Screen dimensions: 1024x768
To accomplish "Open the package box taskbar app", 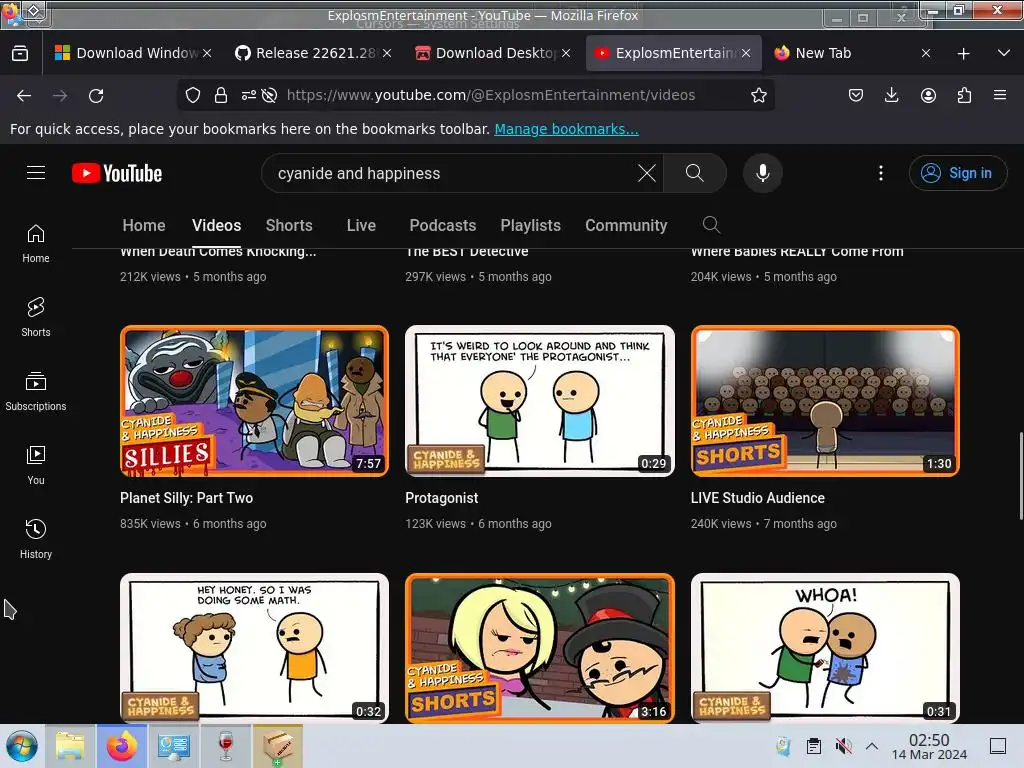I will [x=278, y=746].
